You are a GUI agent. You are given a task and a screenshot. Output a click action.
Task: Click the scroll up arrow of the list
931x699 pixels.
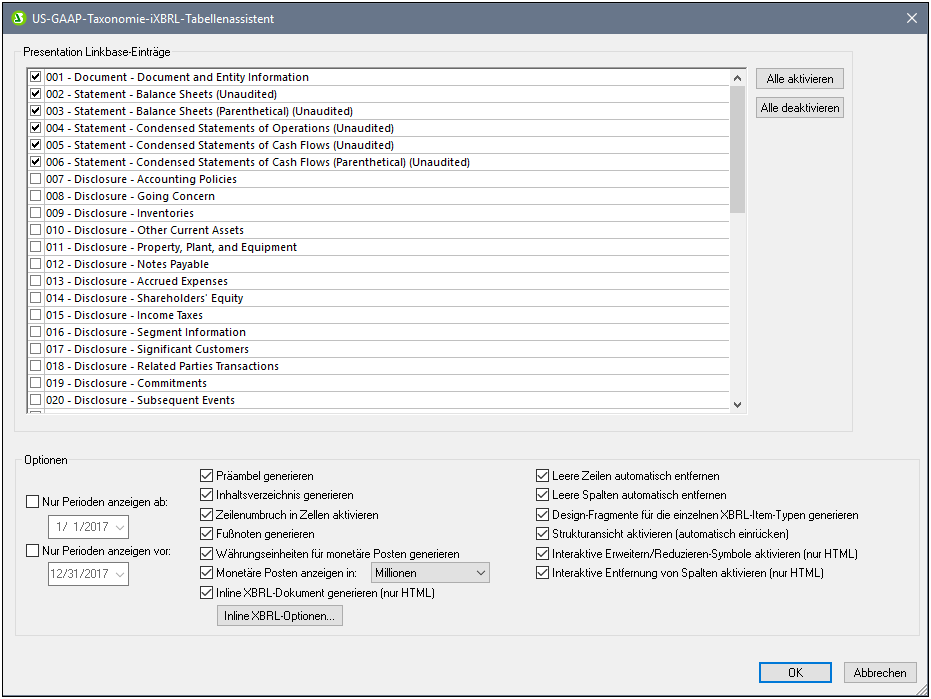738,78
